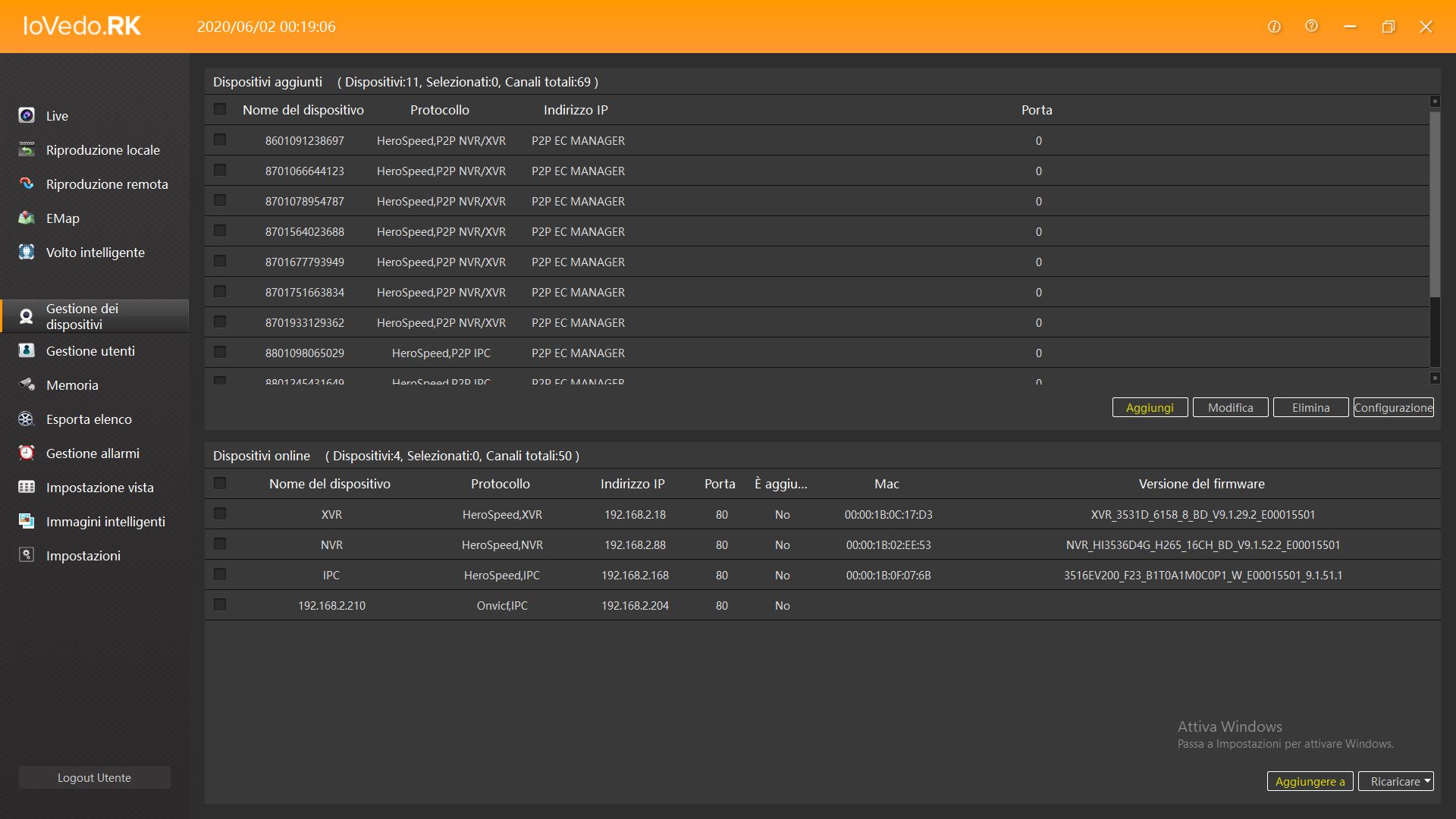Click the Aggiungi button
This screenshot has height=819, width=1456.
coord(1150,407)
